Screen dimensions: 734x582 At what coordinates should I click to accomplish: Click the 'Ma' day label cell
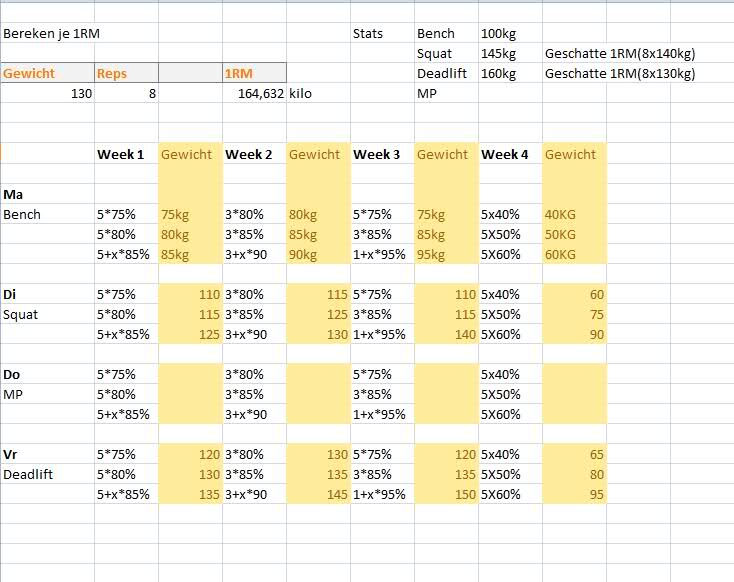click(x=13, y=194)
